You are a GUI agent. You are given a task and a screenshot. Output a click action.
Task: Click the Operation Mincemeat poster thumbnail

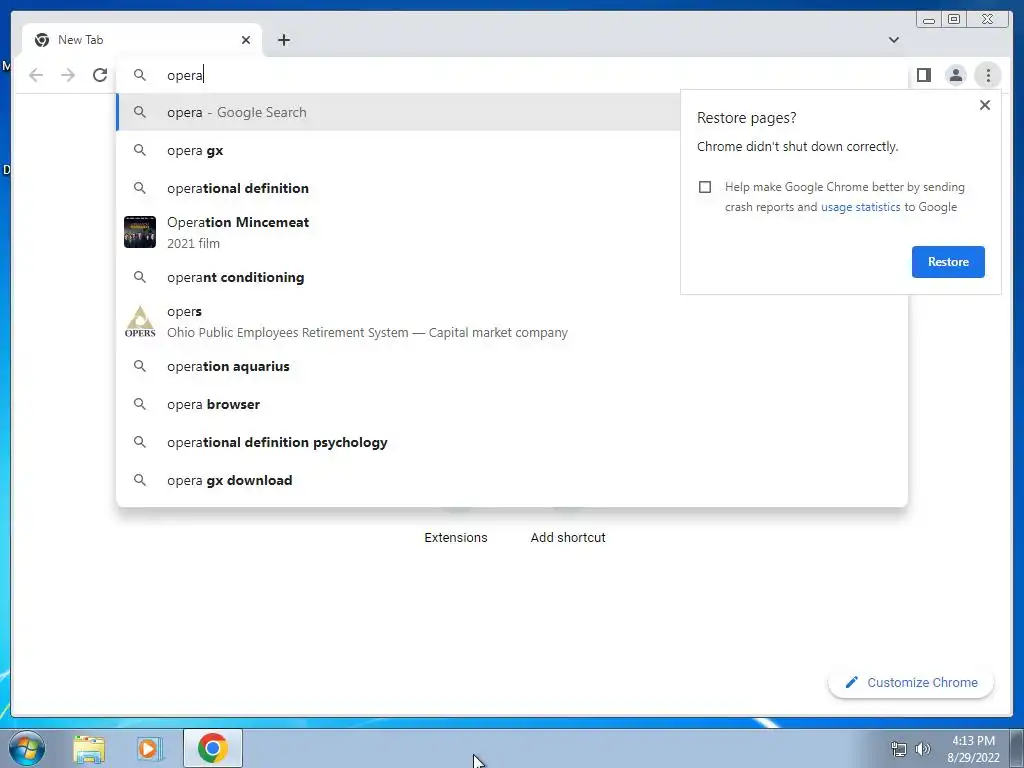coord(140,232)
